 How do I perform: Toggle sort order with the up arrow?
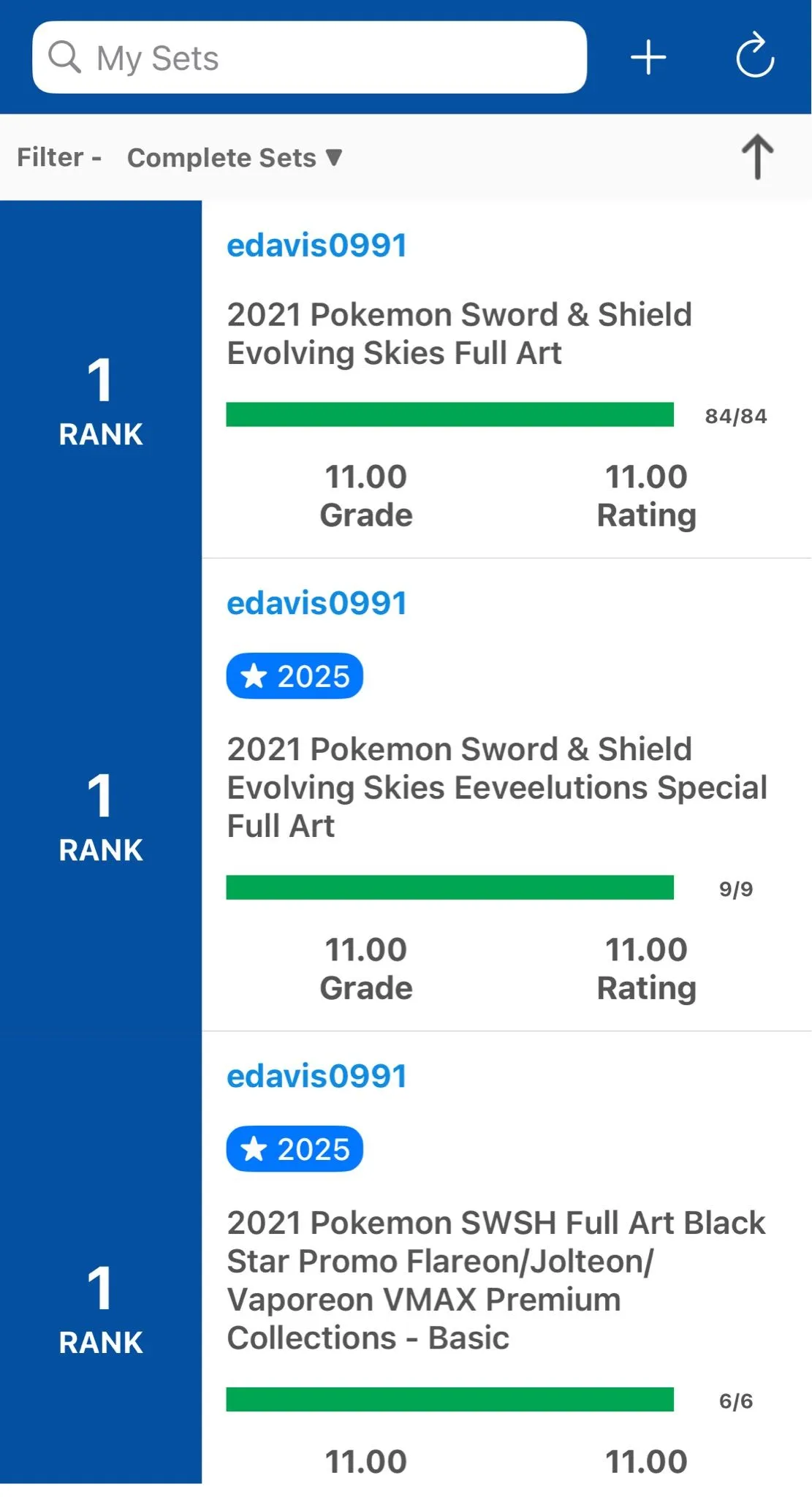(758, 156)
